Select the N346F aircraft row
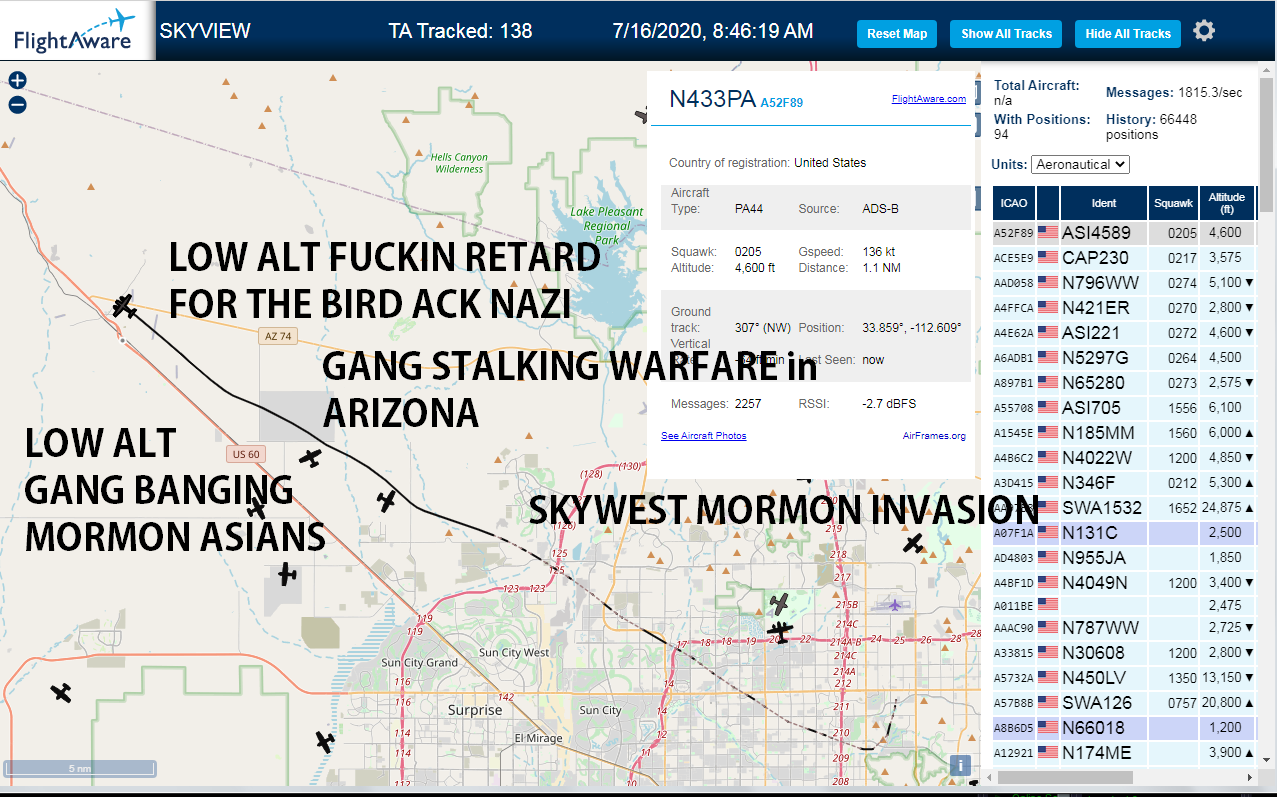This screenshot has width=1277, height=797. [1125, 483]
